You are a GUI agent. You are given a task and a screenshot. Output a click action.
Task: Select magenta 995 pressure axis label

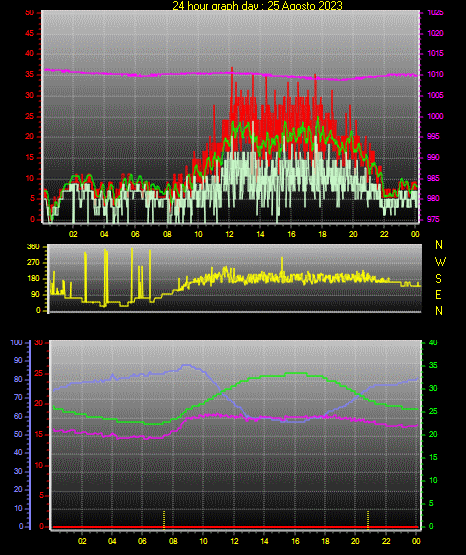click(433, 136)
